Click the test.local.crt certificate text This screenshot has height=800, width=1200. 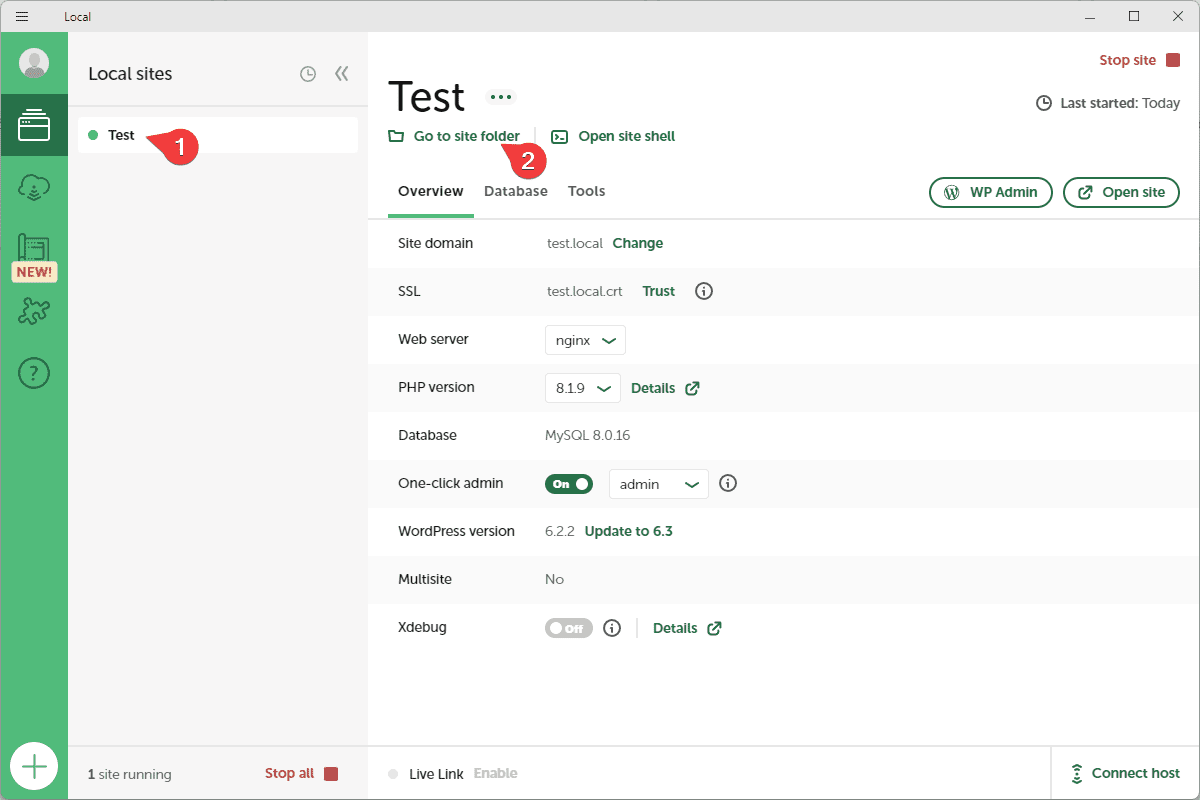pos(584,291)
